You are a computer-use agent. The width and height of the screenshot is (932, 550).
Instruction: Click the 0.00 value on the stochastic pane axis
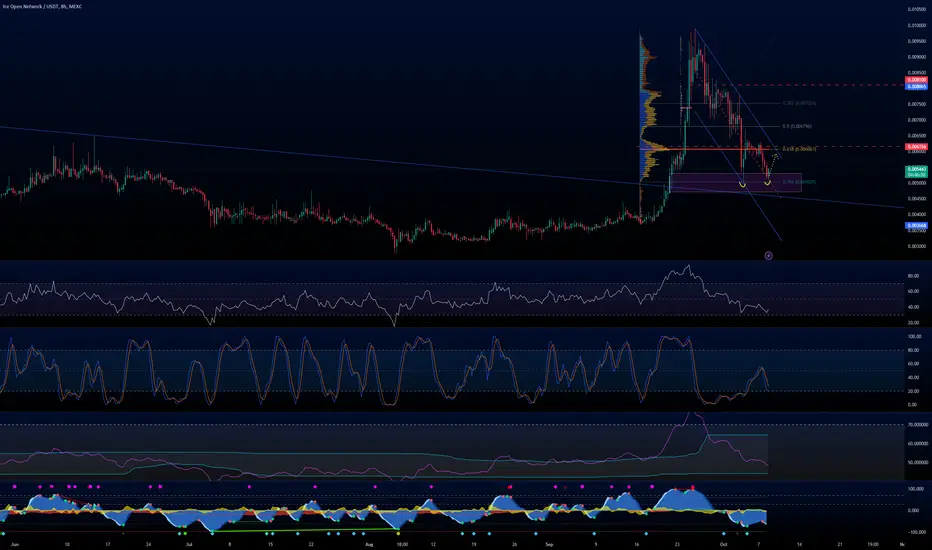[912, 405]
